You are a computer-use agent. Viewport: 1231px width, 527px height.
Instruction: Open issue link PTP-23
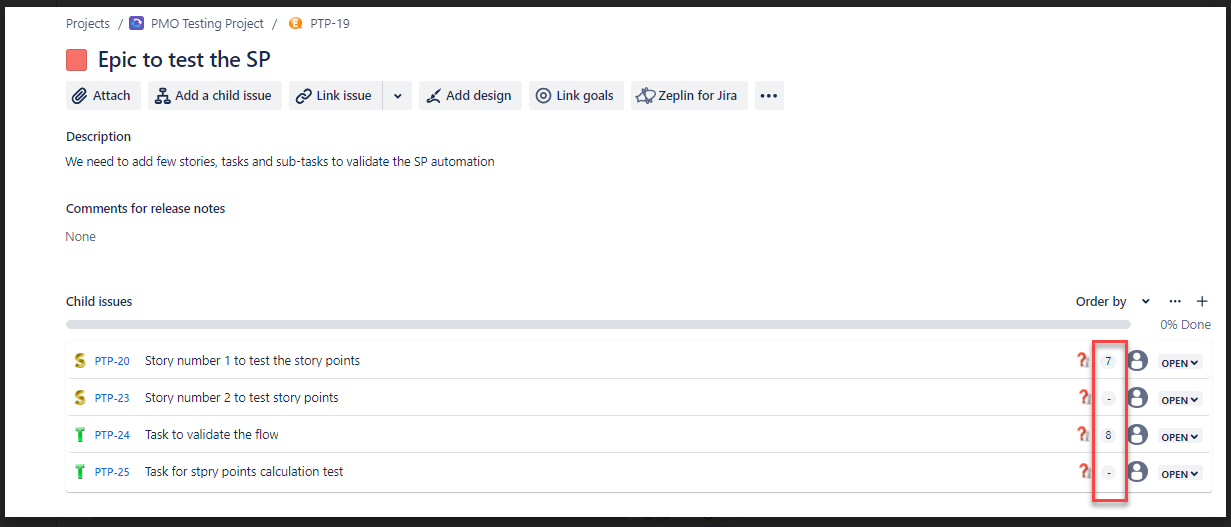tap(112, 398)
